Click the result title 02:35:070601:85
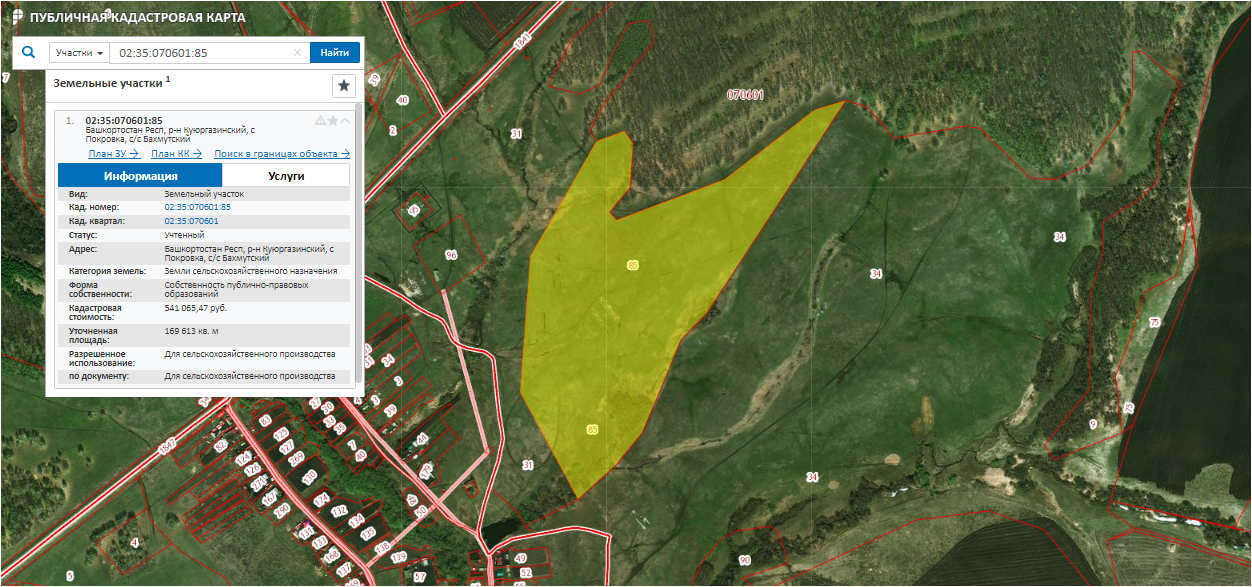This screenshot has height=587, width=1252. [x=124, y=120]
